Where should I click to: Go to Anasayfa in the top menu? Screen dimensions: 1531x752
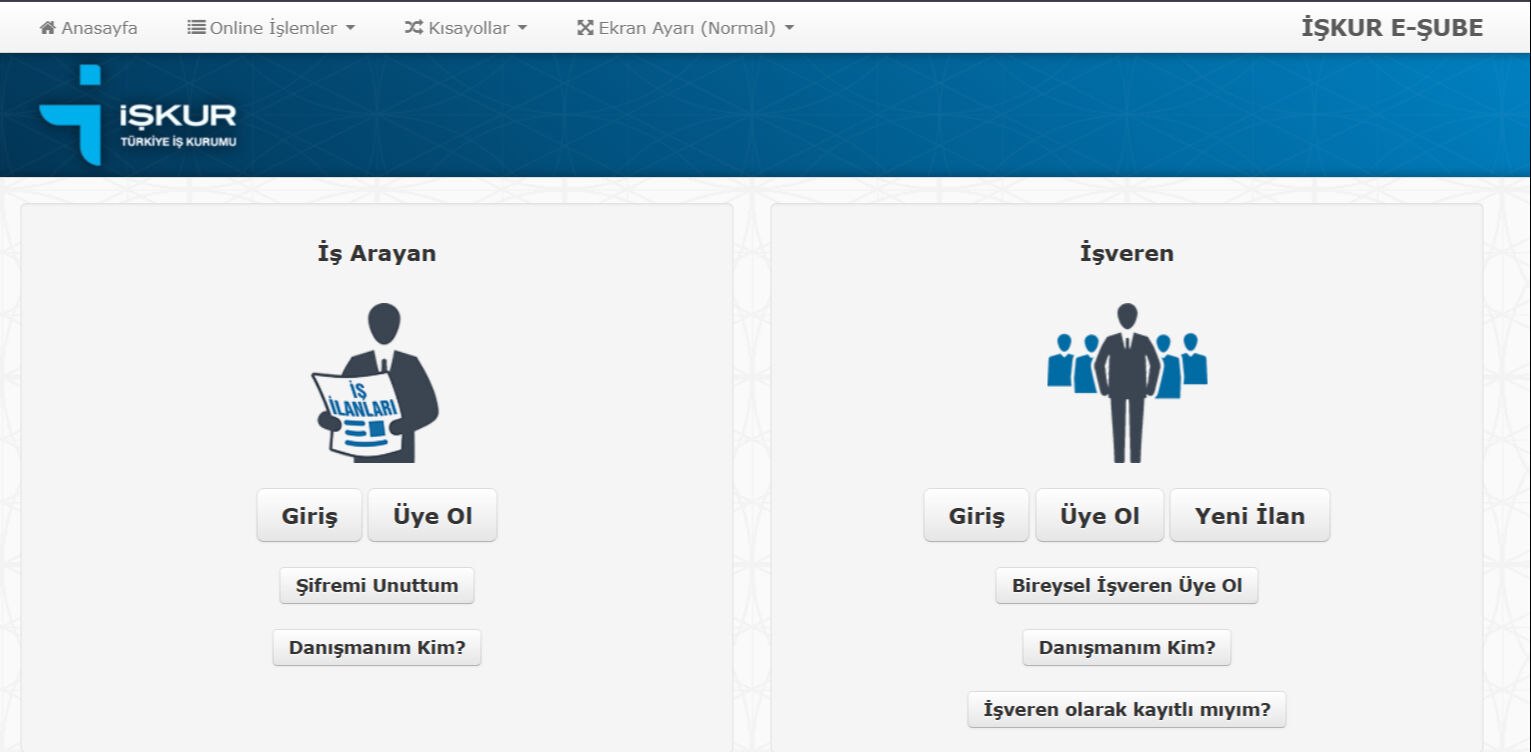pos(99,28)
